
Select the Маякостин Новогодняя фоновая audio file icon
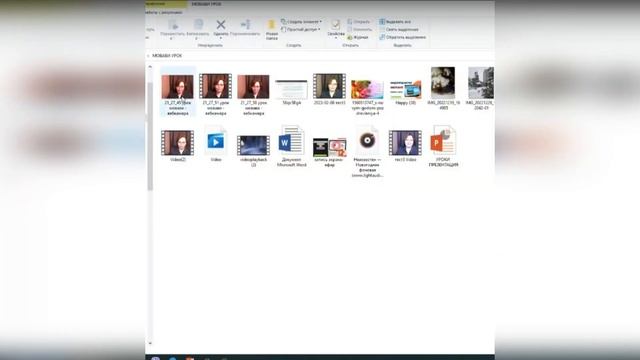click(x=367, y=140)
